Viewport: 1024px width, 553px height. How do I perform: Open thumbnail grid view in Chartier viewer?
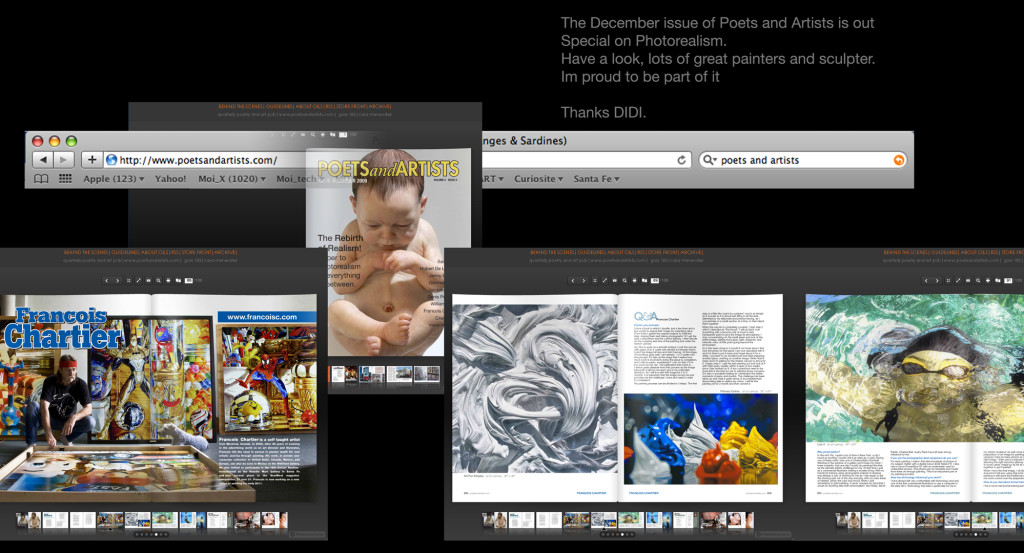click(129, 281)
